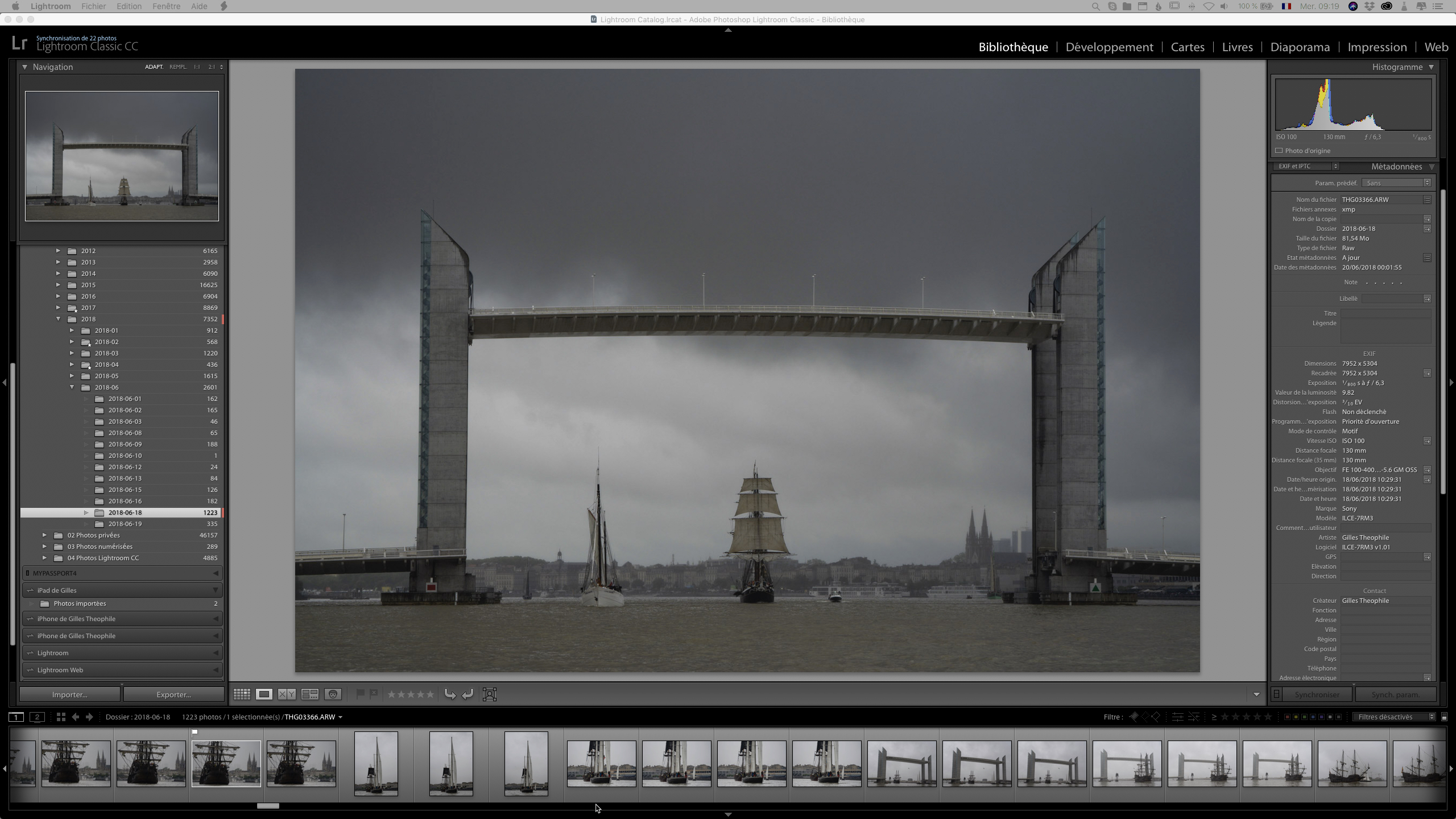Toggle the filter on/off switch

pyautogui.click(x=1444, y=717)
